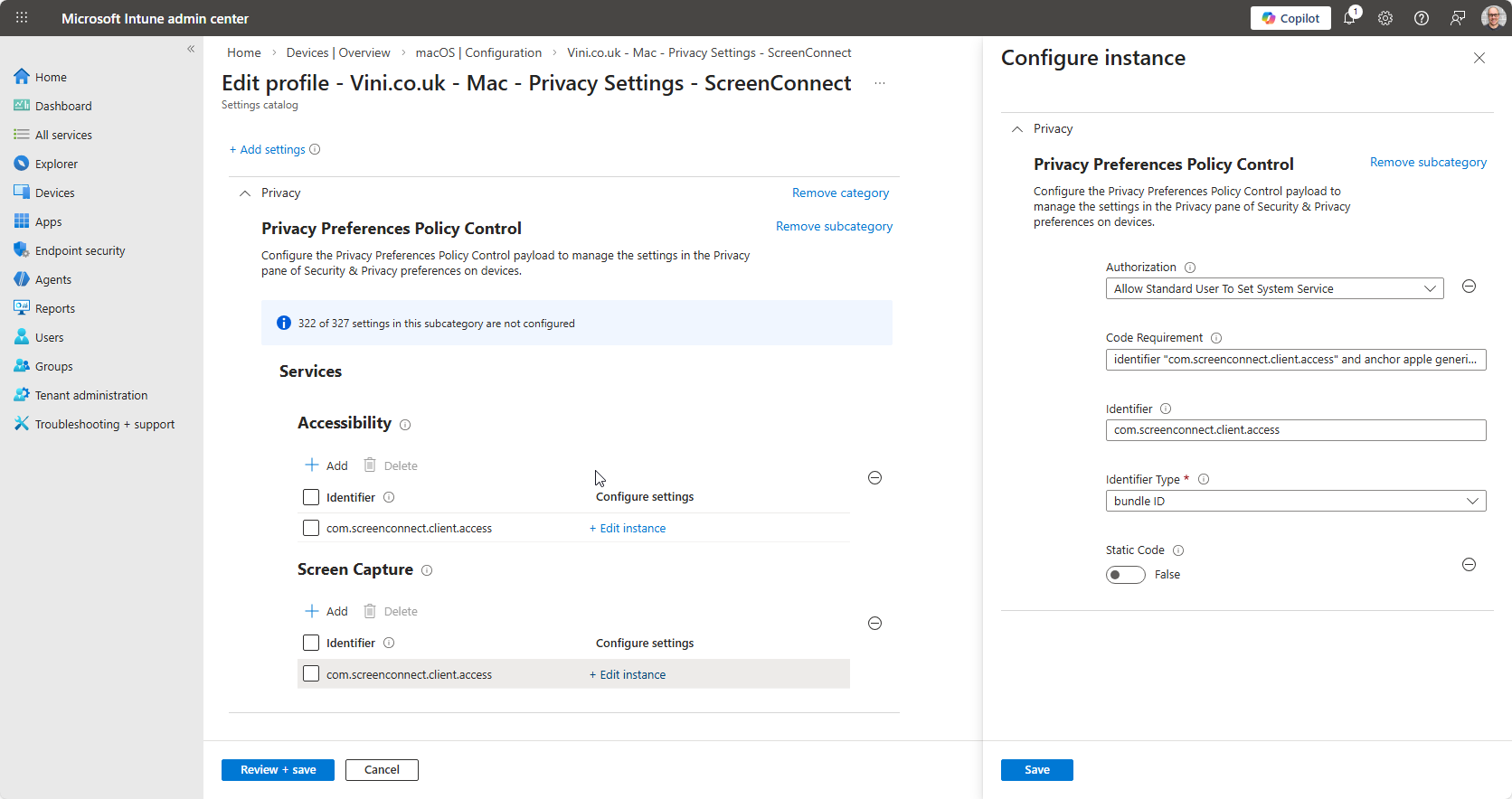This screenshot has height=799, width=1512.
Task: Click Edit instance link under Screen Capture
Action: pos(628,674)
